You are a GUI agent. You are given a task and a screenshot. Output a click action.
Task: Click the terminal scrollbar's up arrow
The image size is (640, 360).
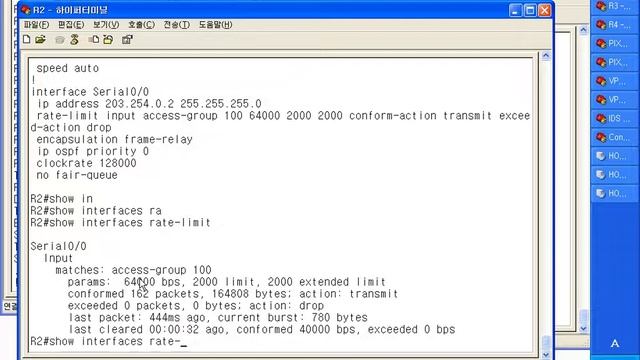546,56
